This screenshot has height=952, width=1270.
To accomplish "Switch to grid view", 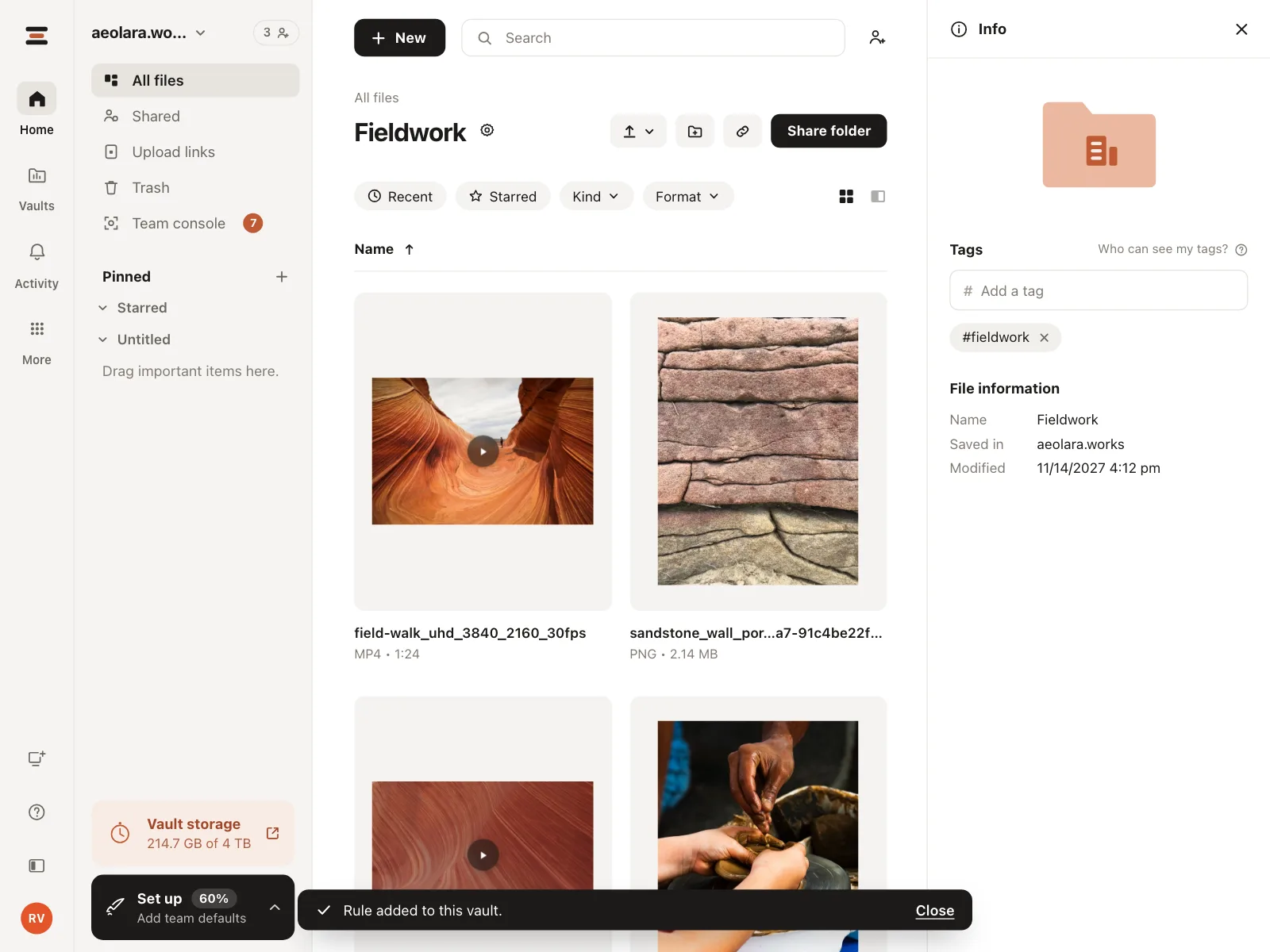I will click(846, 196).
